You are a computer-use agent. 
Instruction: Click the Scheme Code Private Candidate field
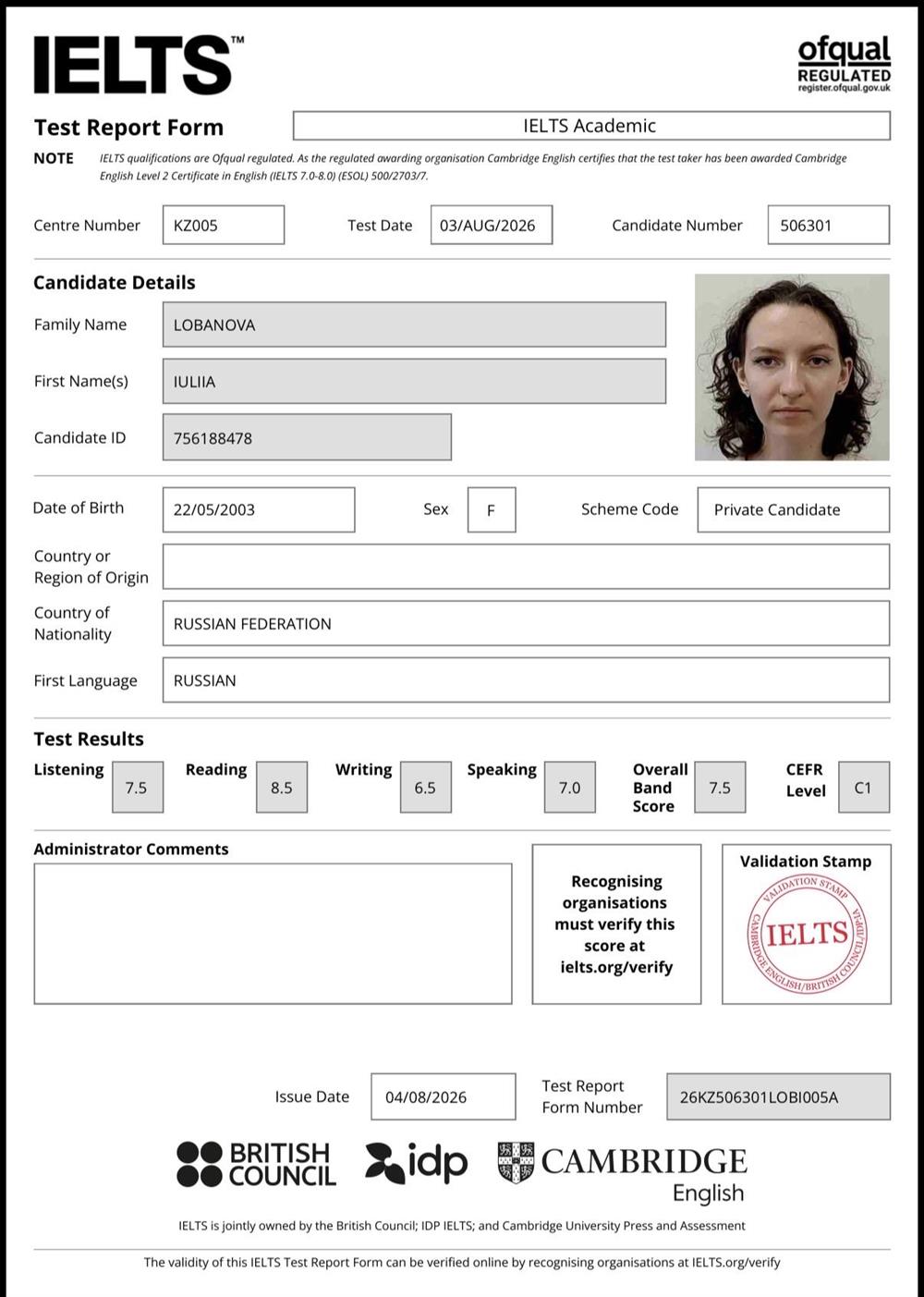point(794,509)
